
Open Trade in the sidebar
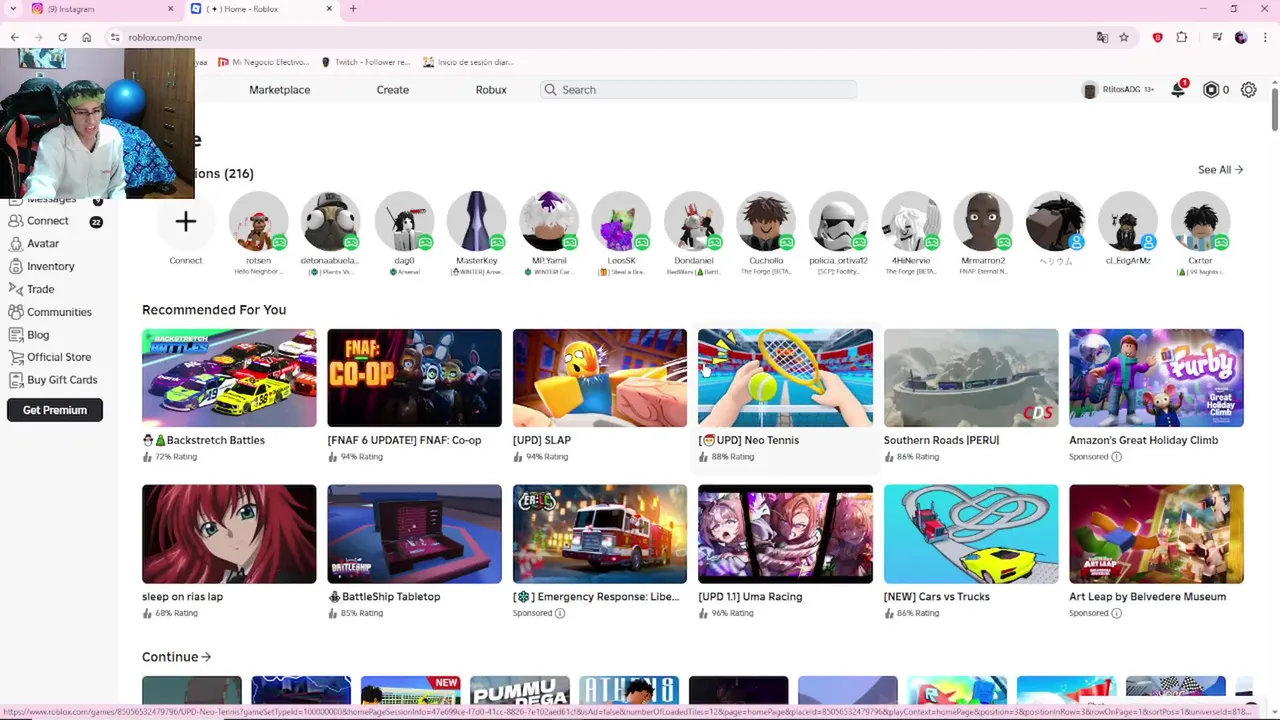tap(40, 289)
